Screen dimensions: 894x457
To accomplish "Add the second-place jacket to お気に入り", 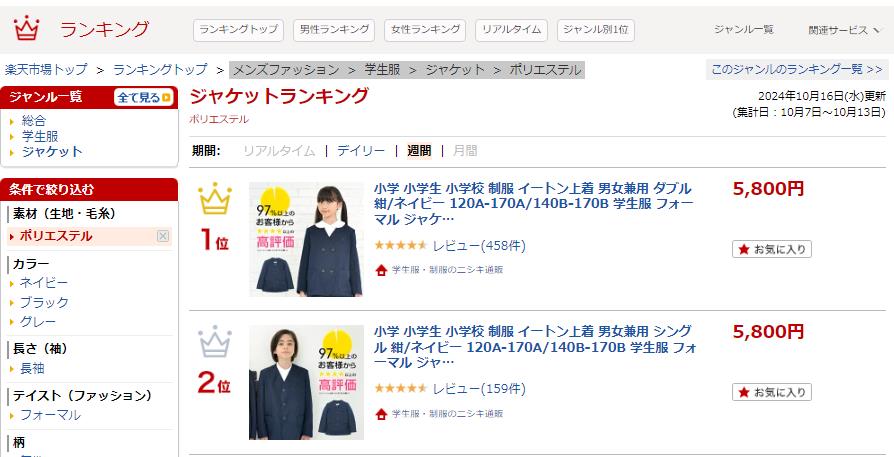I will point(772,392).
